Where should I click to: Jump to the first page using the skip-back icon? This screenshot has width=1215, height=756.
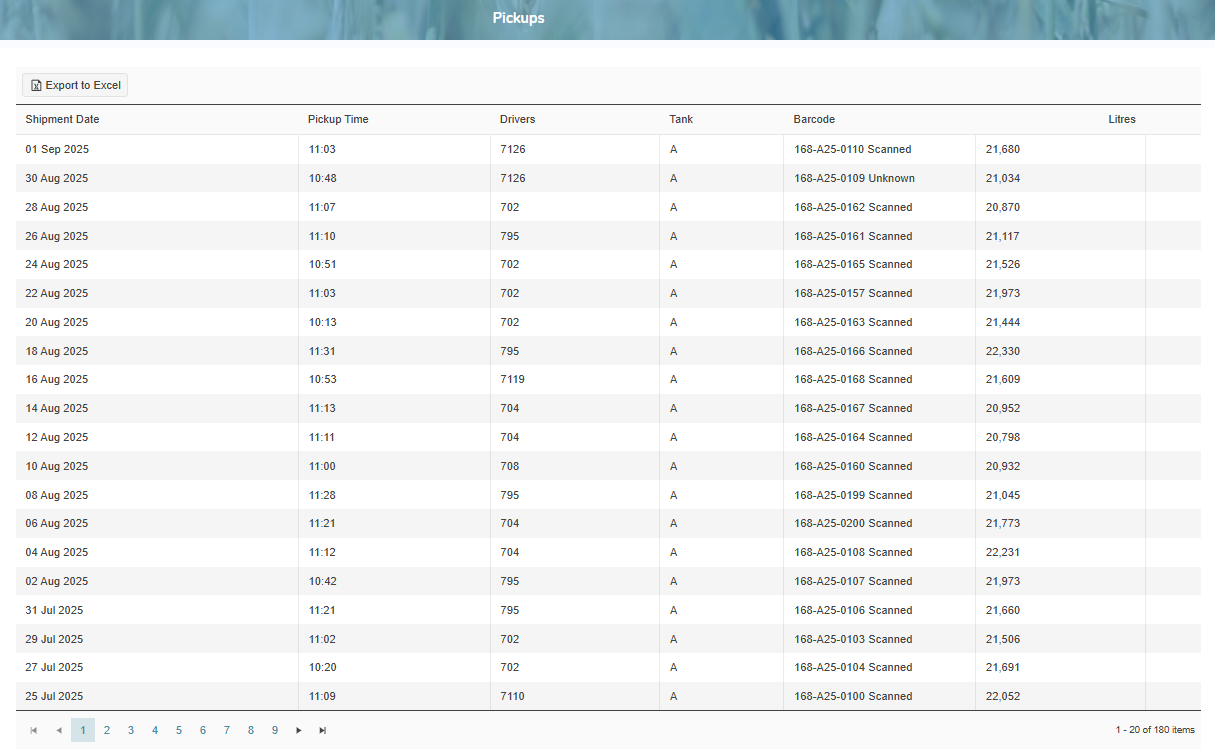(x=34, y=730)
